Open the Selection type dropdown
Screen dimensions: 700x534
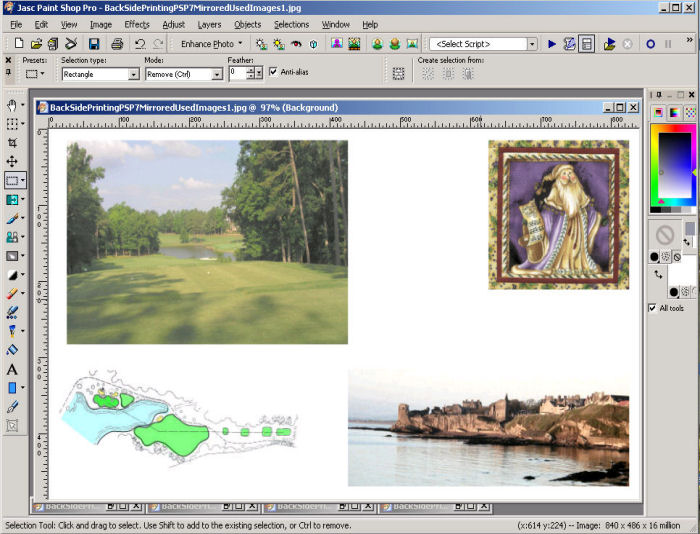(133, 74)
